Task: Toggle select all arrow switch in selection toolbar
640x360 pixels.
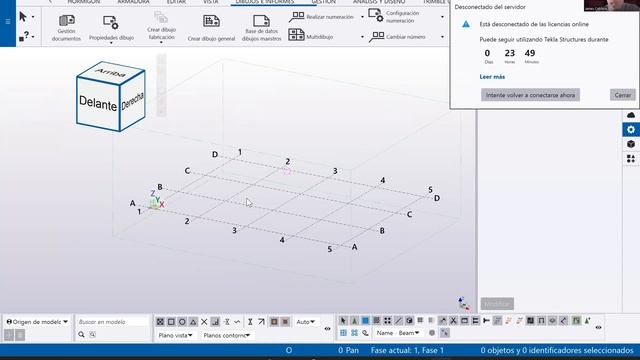Action: point(343,321)
